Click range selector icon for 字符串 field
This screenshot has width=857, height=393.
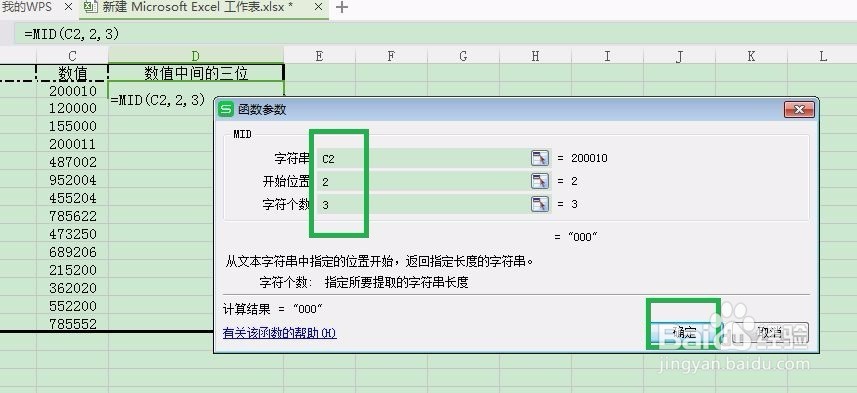tap(539, 158)
